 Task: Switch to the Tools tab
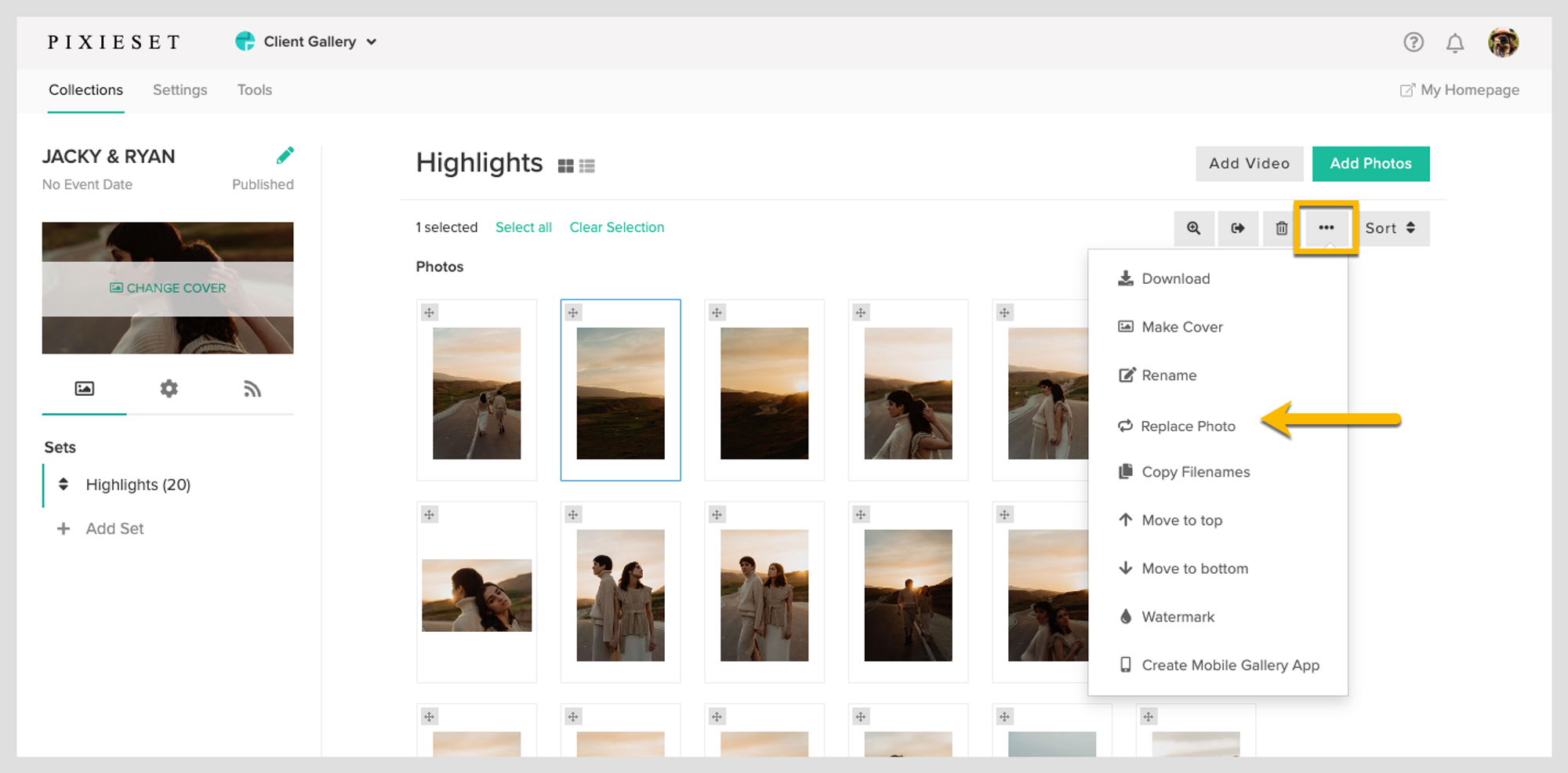tap(254, 90)
